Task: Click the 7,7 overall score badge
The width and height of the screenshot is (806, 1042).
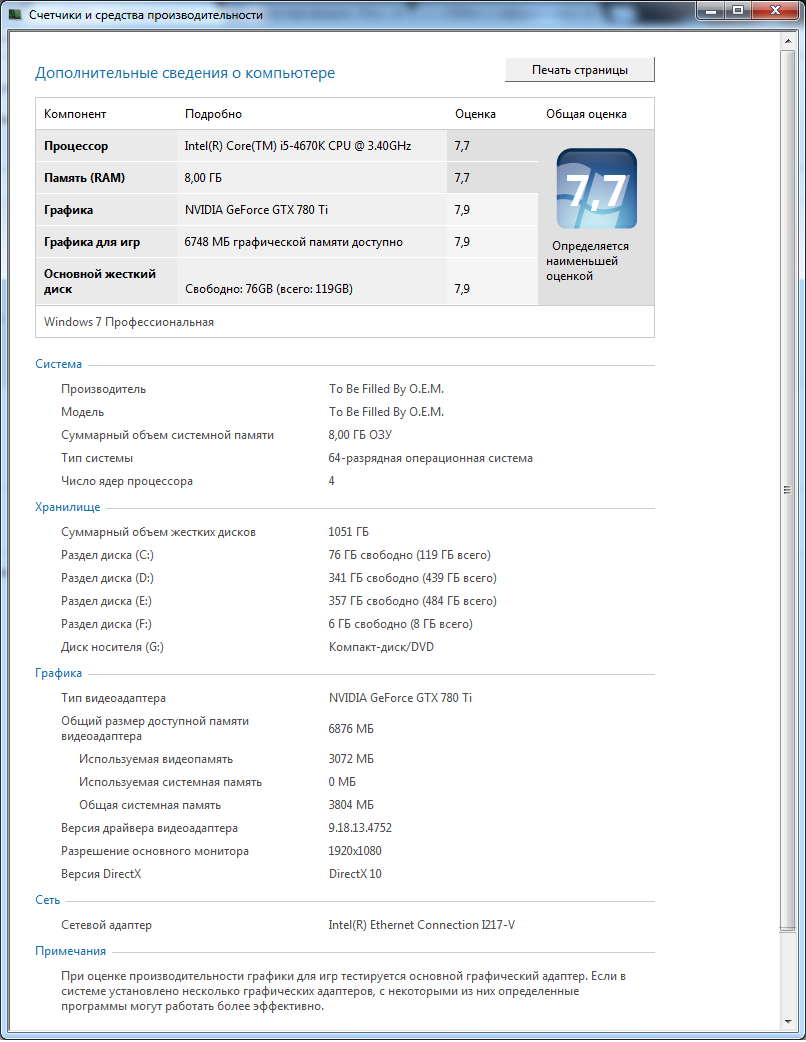Action: tap(597, 189)
